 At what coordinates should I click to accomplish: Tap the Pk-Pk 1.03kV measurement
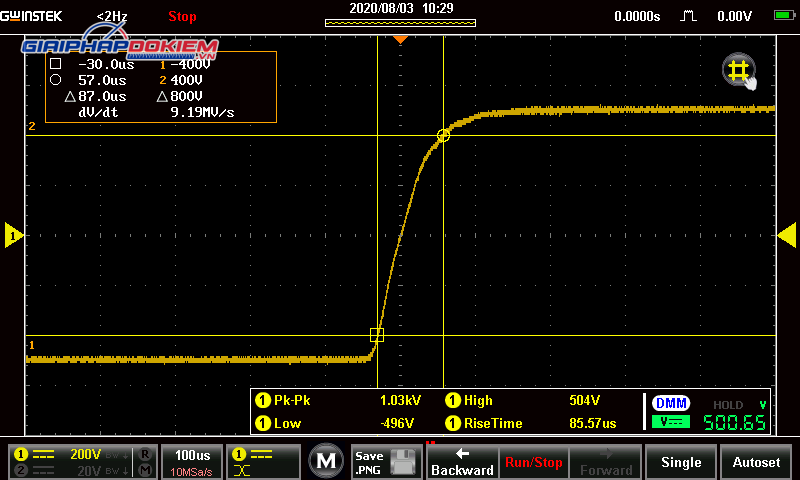point(338,400)
